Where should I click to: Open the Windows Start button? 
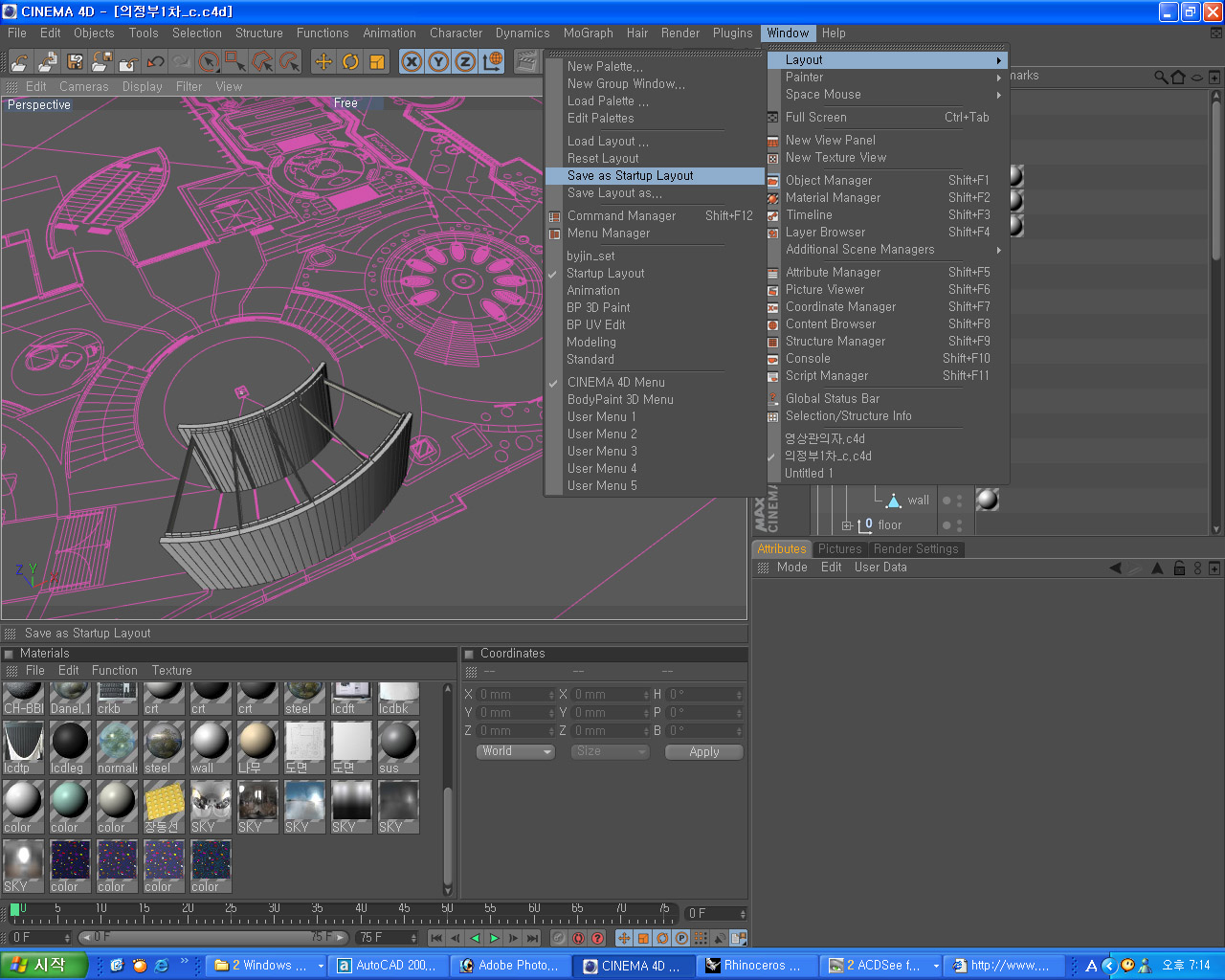point(43,965)
